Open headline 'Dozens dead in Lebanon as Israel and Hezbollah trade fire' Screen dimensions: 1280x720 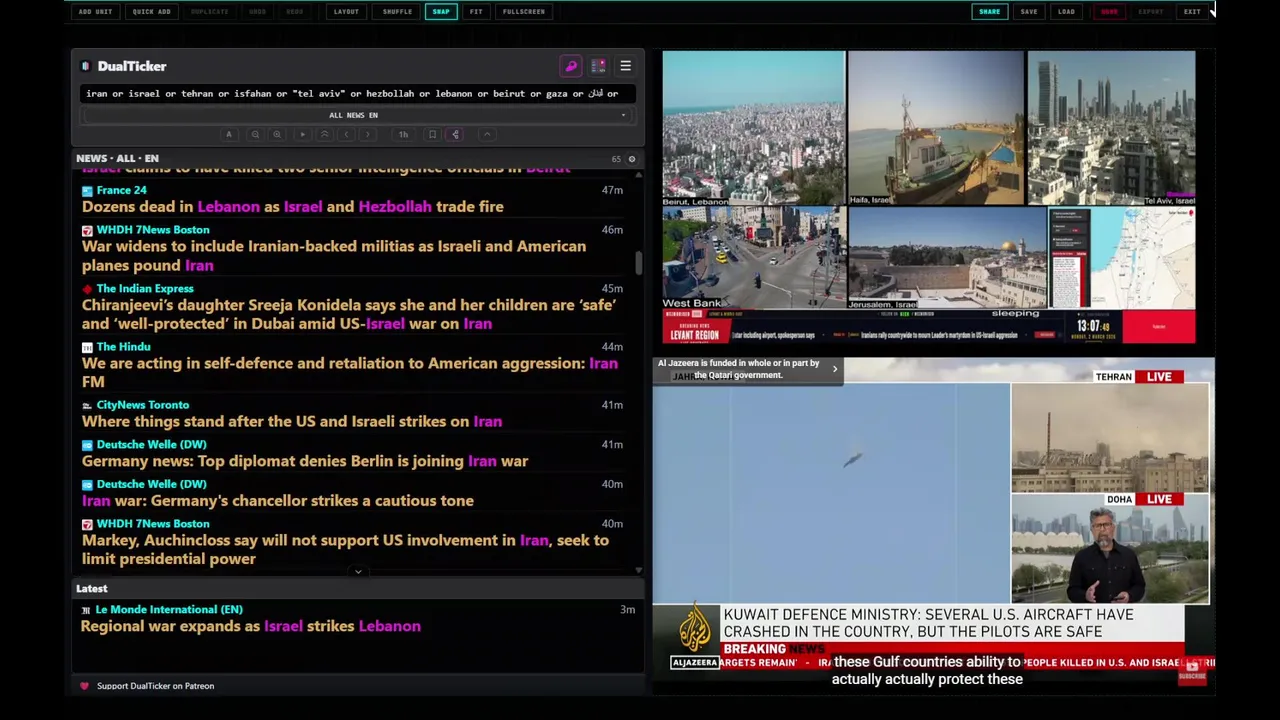tap(292, 207)
